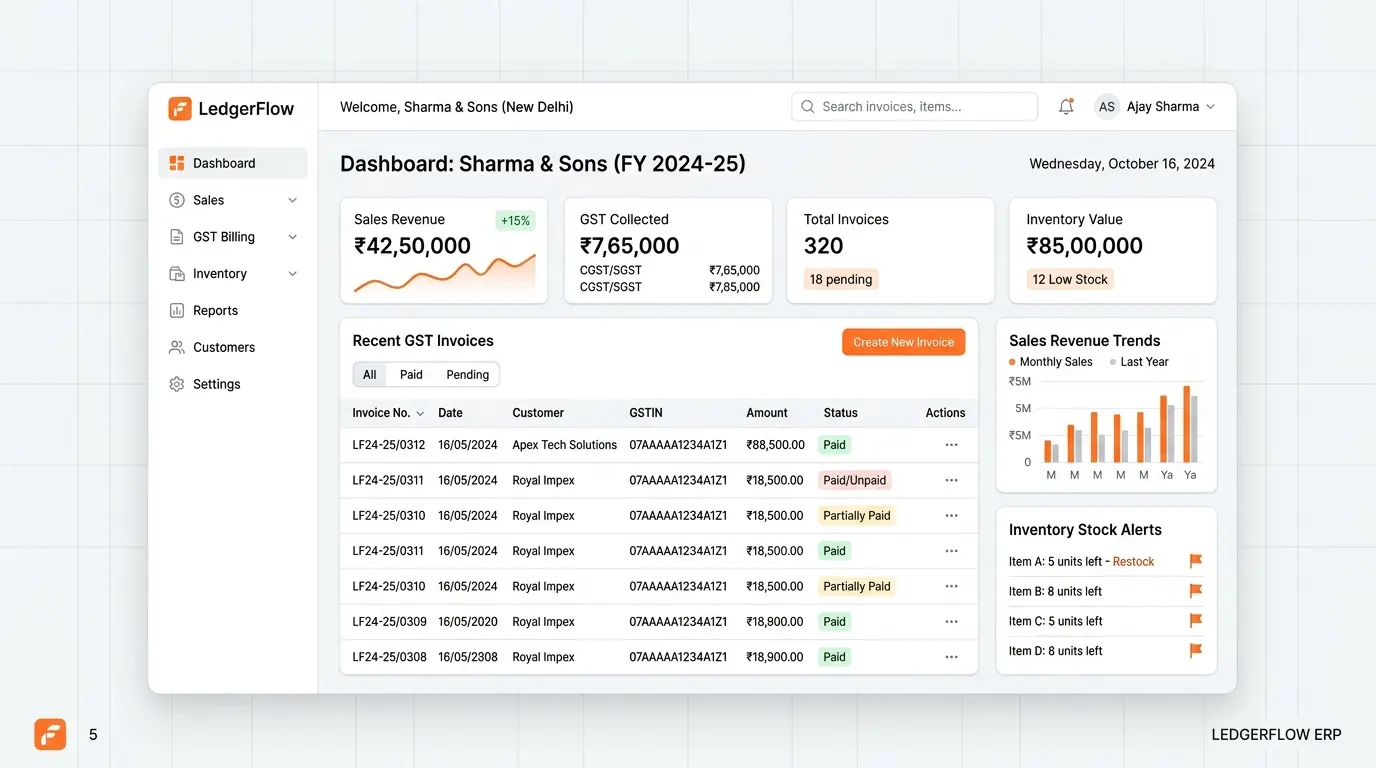Open notifications with the bell icon

click(1066, 106)
